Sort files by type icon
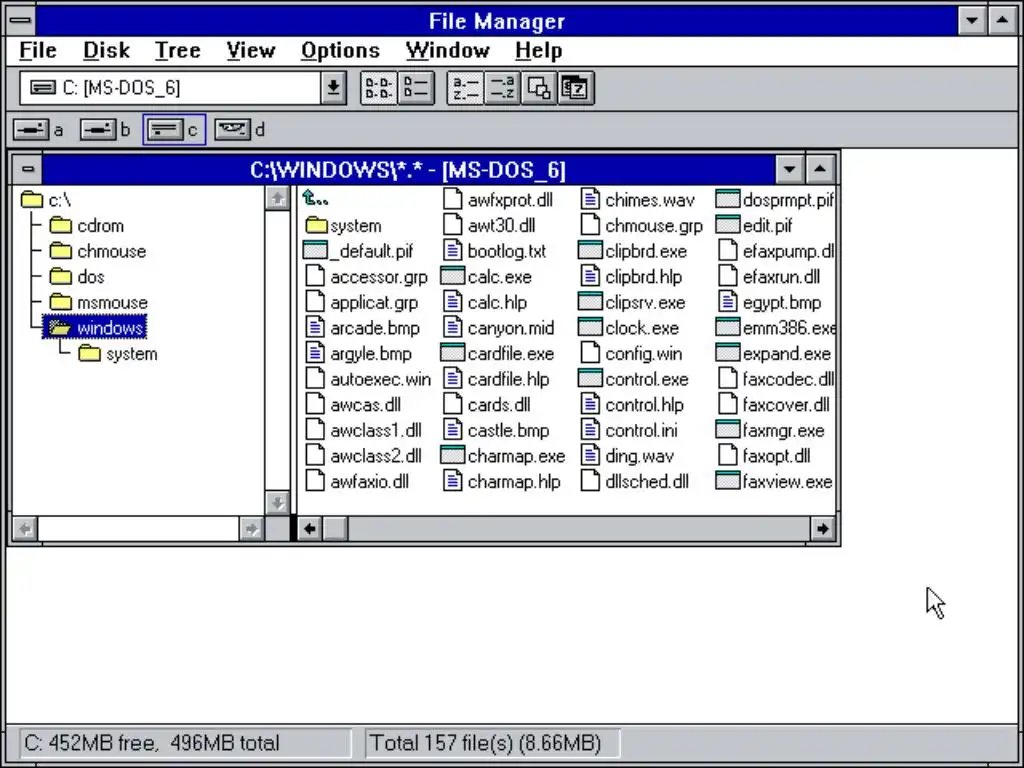The width and height of the screenshot is (1024, 768). (x=502, y=88)
